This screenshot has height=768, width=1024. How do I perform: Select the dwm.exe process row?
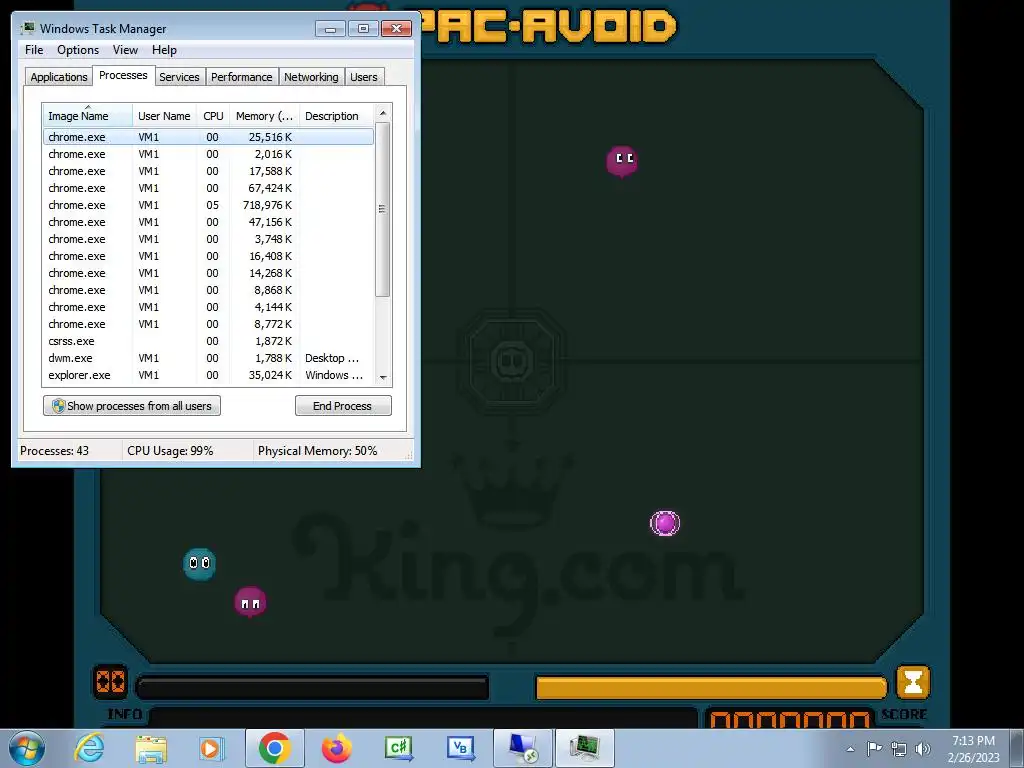[208, 358]
